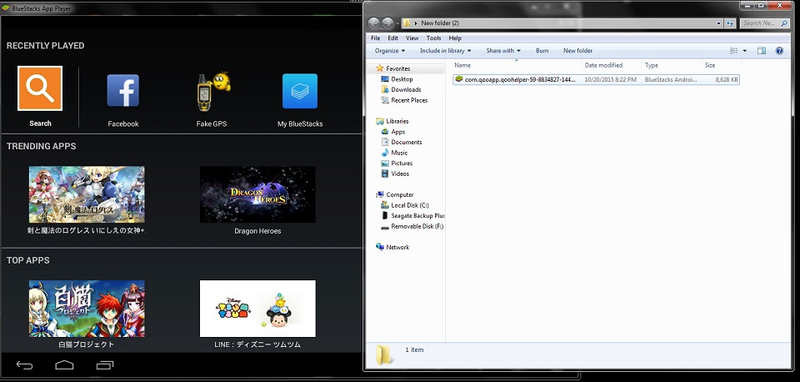This screenshot has height=382, width=800.
Task: Open the view options dropdown arrow
Action: [x=745, y=50]
